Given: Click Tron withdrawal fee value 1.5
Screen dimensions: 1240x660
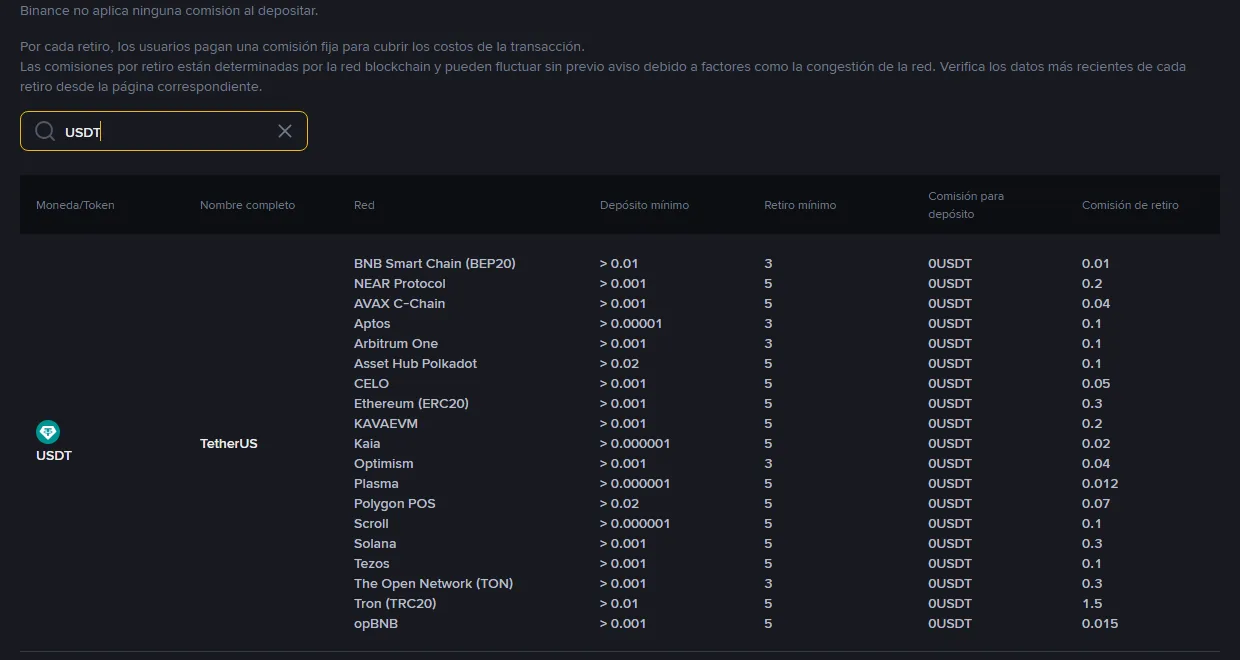Looking at the screenshot, I should [1092, 604].
